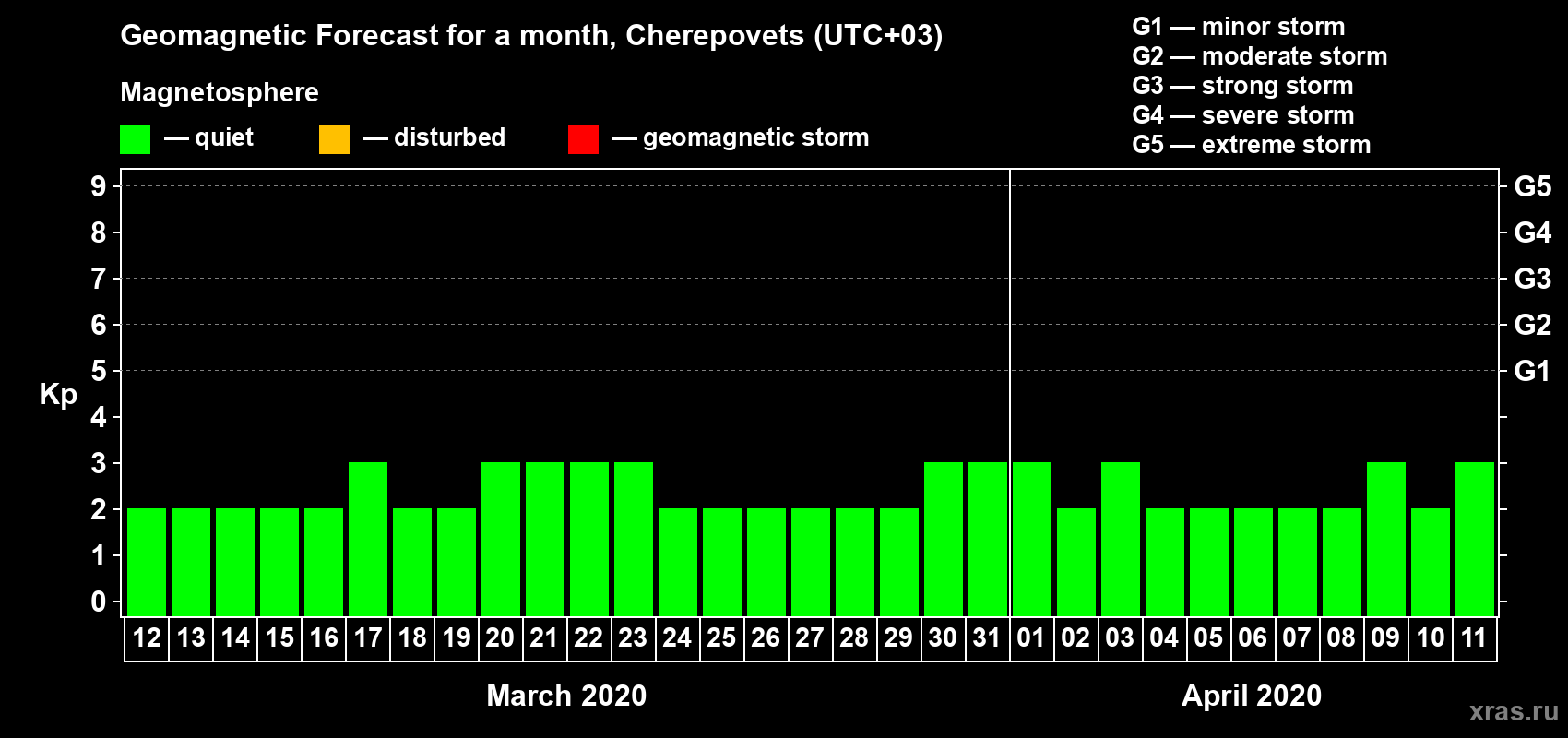This screenshot has width=1568, height=738.
Task: Click the G3 scale label on right axis
Action: click(x=1533, y=279)
